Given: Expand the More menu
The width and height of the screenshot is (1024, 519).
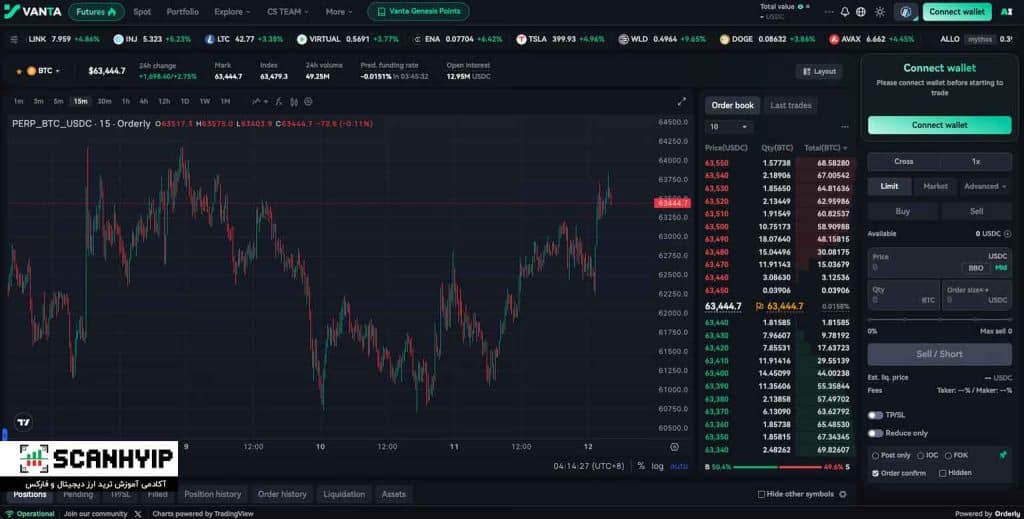Looking at the screenshot, I should point(339,12).
